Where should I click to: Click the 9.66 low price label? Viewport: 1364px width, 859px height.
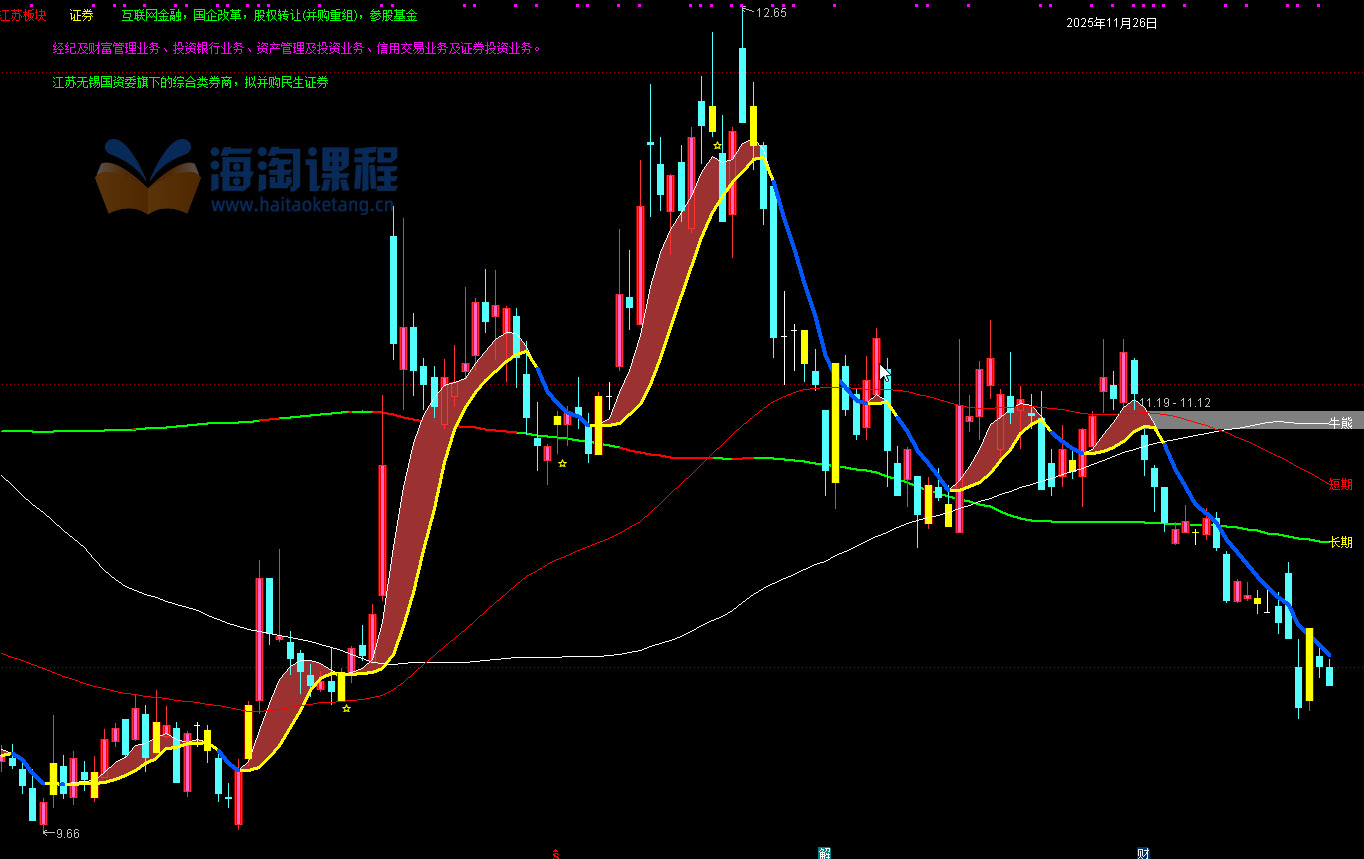coord(66,833)
